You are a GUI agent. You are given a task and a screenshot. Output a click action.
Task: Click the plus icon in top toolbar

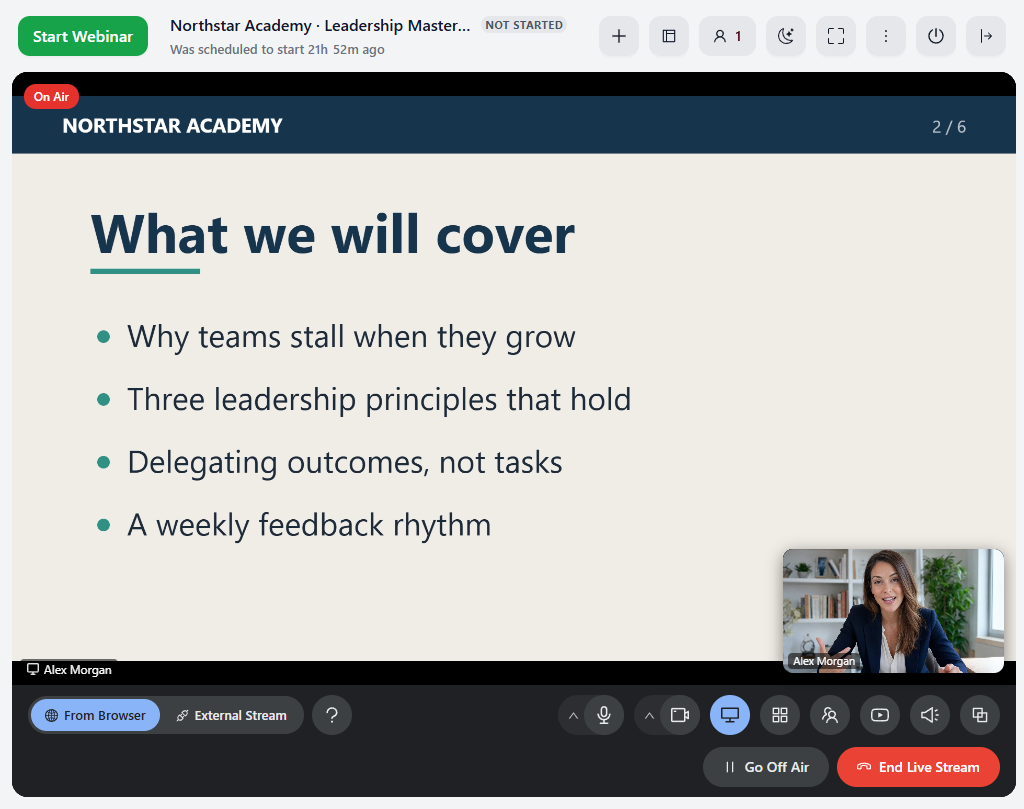click(x=618, y=36)
